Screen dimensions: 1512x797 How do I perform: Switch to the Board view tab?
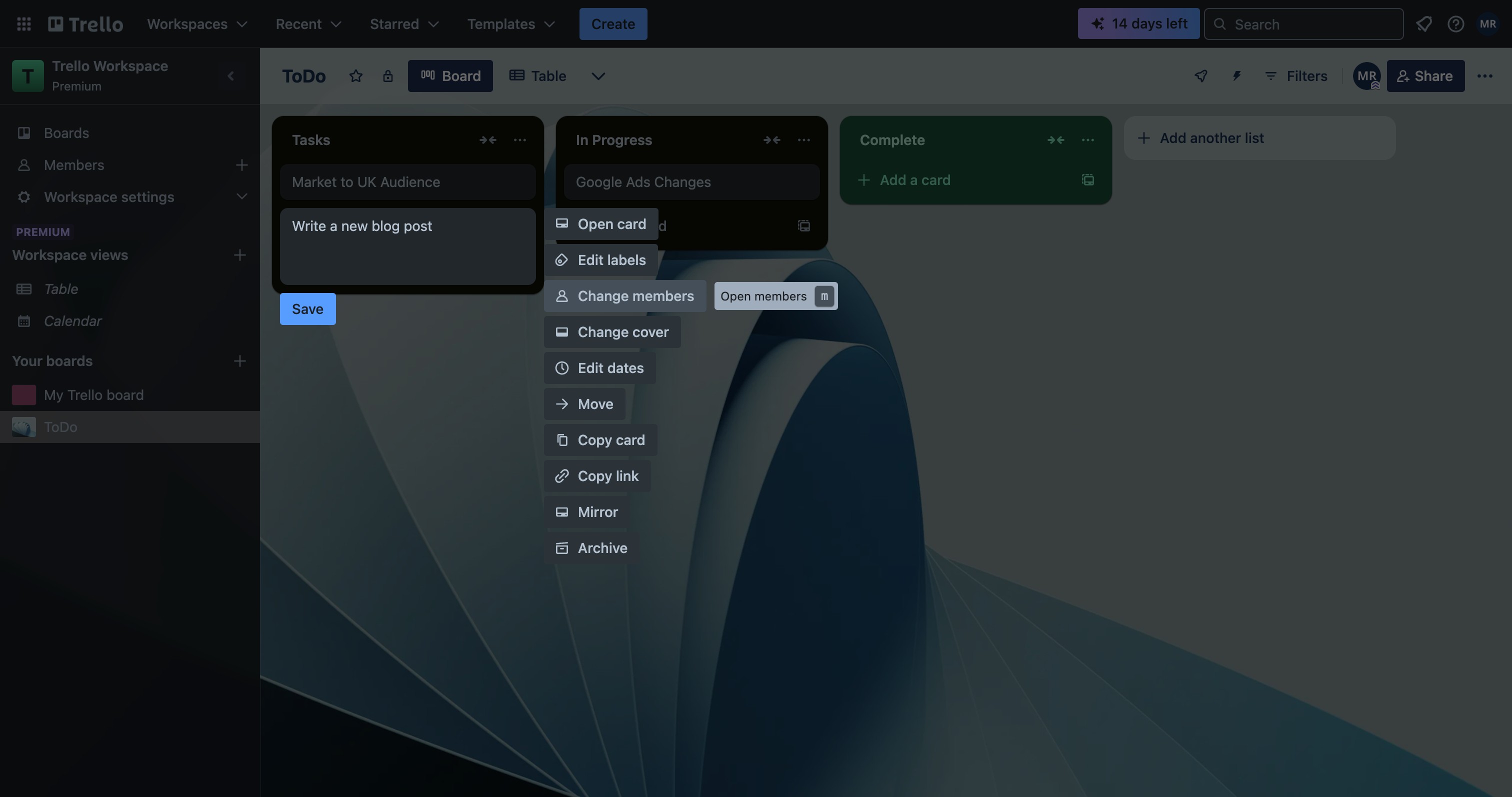click(450, 75)
